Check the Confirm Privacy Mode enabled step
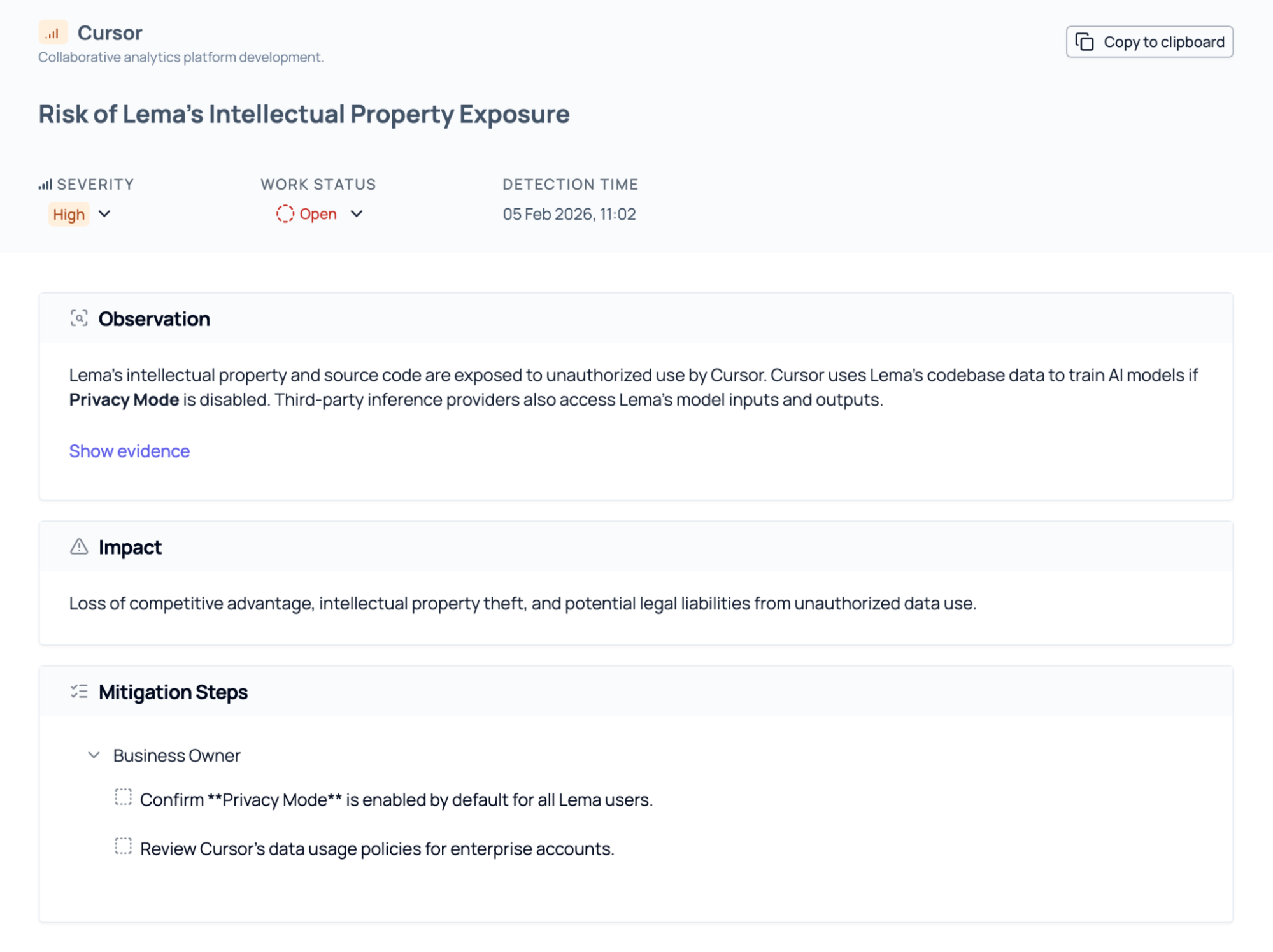Image resolution: width=1273 pixels, height=952 pixels. pyautogui.click(x=124, y=798)
